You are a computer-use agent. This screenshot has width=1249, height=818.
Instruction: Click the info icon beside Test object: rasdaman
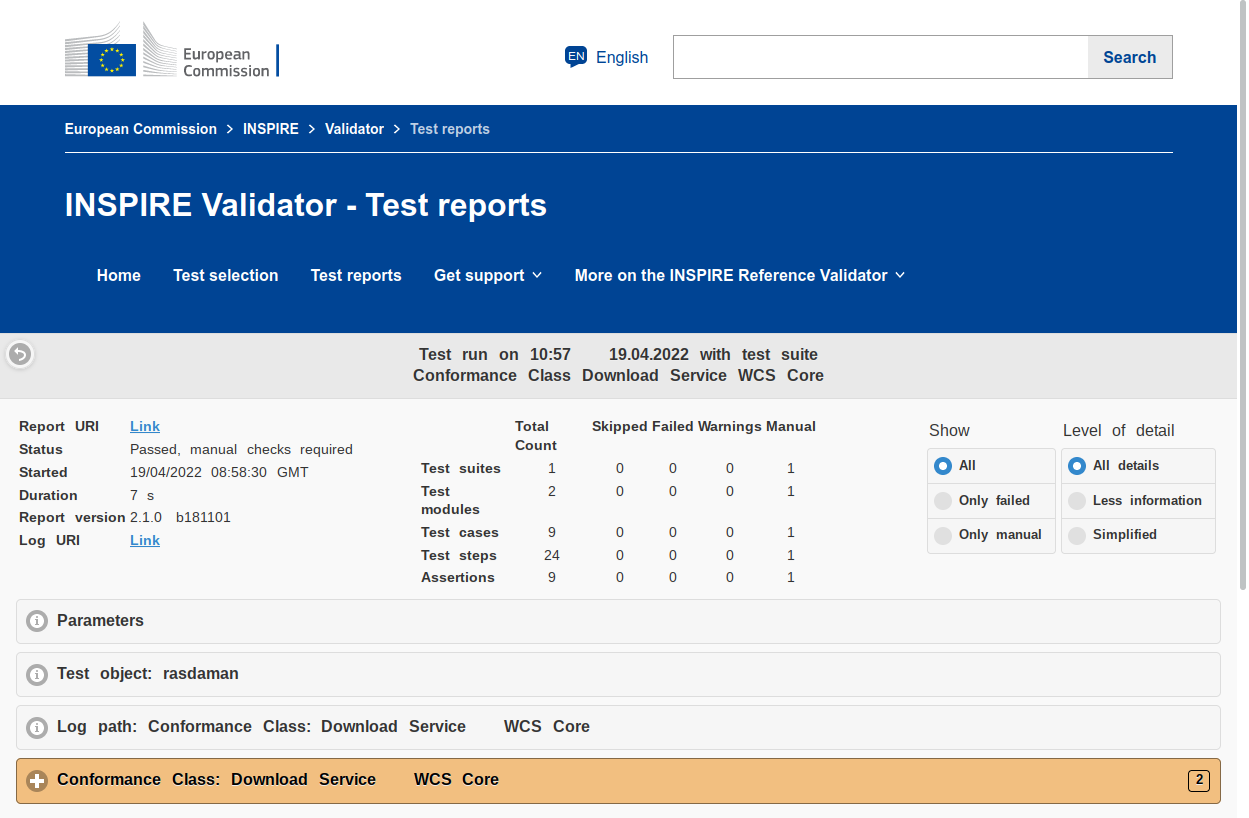pyautogui.click(x=37, y=674)
